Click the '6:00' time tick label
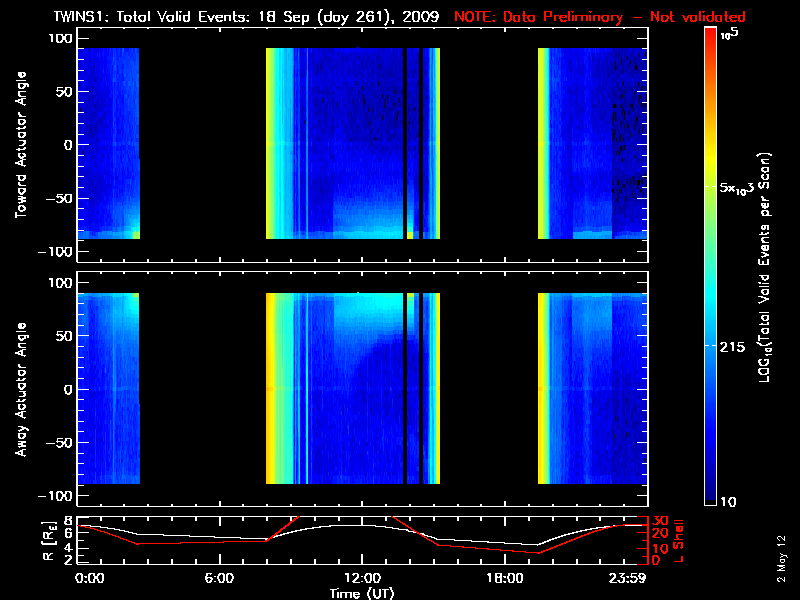The image size is (800, 600). pos(219,578)
